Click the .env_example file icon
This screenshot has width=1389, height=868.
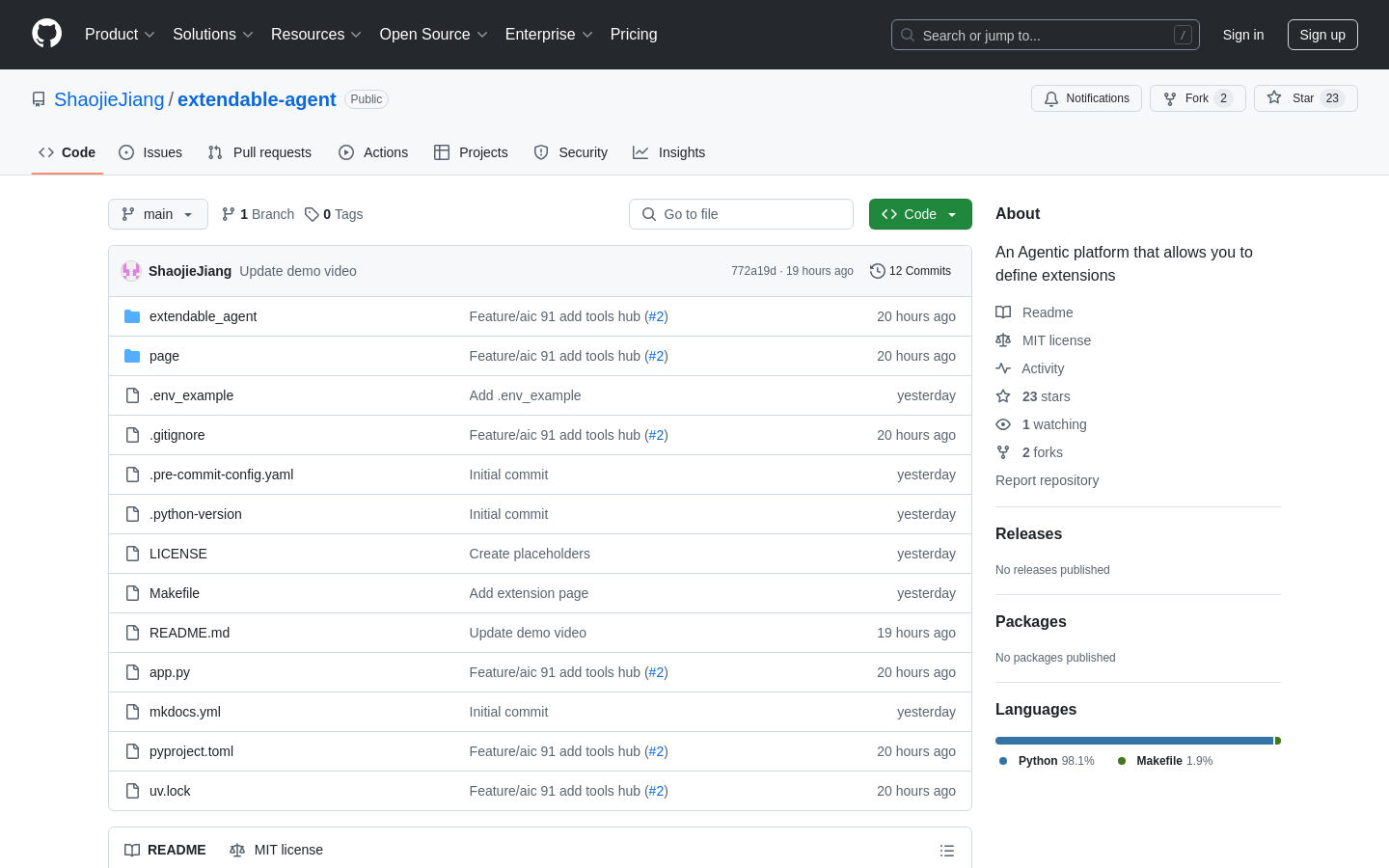pyautogui.click(x=132, y=395)
